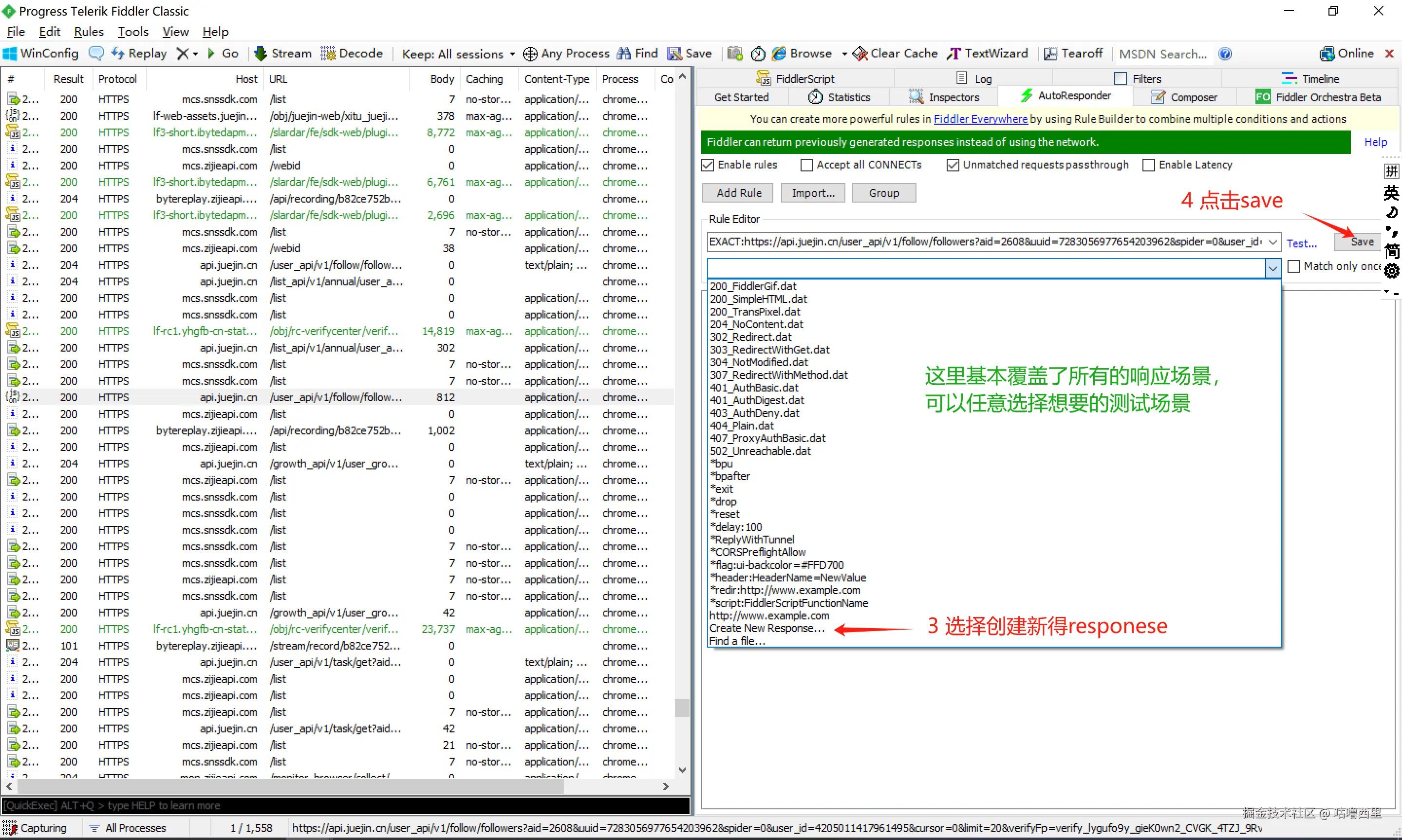Screen dimensions: 1402x840
Task: Open the response action combo box arrow
Action: (1272, 268)
